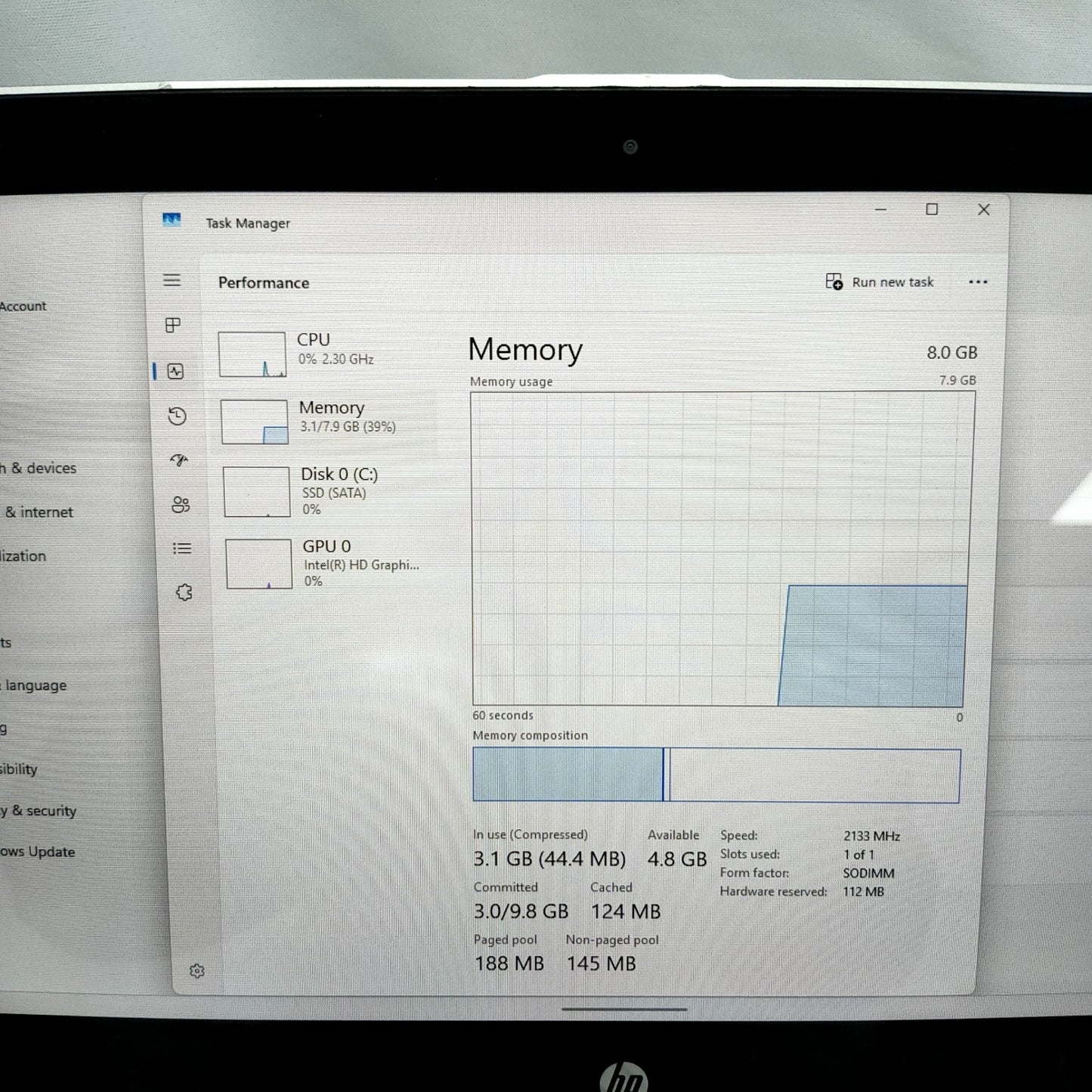
Task: Maximize the Task Manager window
Action: click(x=932, y=209)
